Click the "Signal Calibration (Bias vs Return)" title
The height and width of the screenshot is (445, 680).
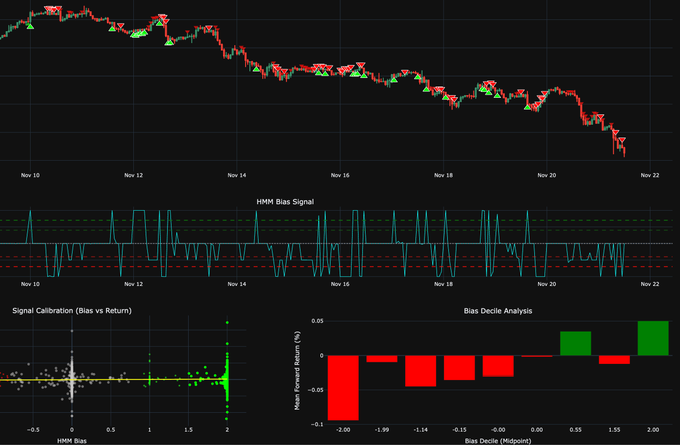(x=71, y=311)
